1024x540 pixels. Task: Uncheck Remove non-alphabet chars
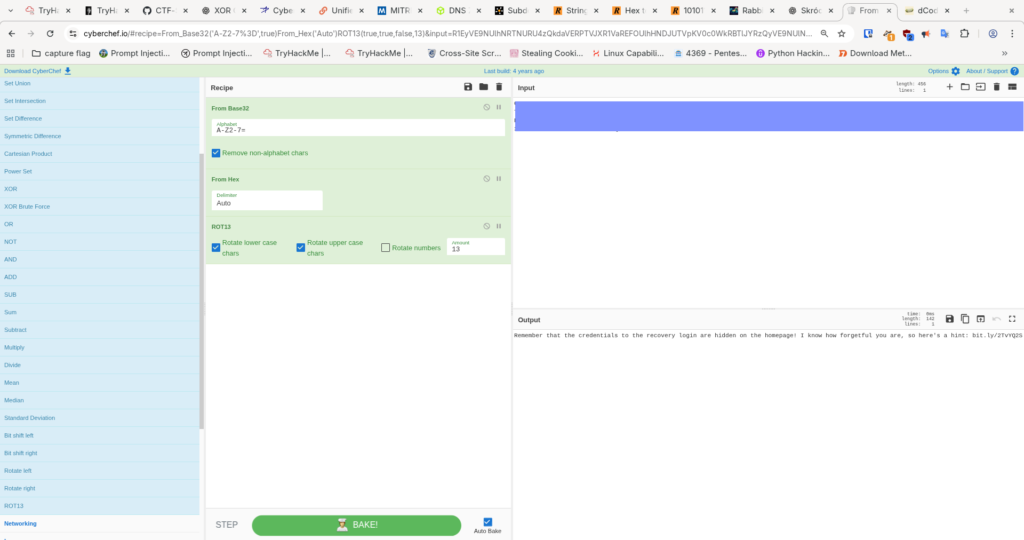(x=216, y=153)
